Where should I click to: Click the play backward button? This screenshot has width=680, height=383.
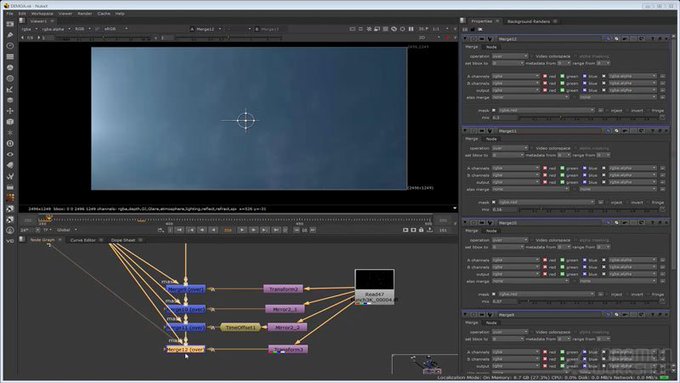[x=214, y=230]
